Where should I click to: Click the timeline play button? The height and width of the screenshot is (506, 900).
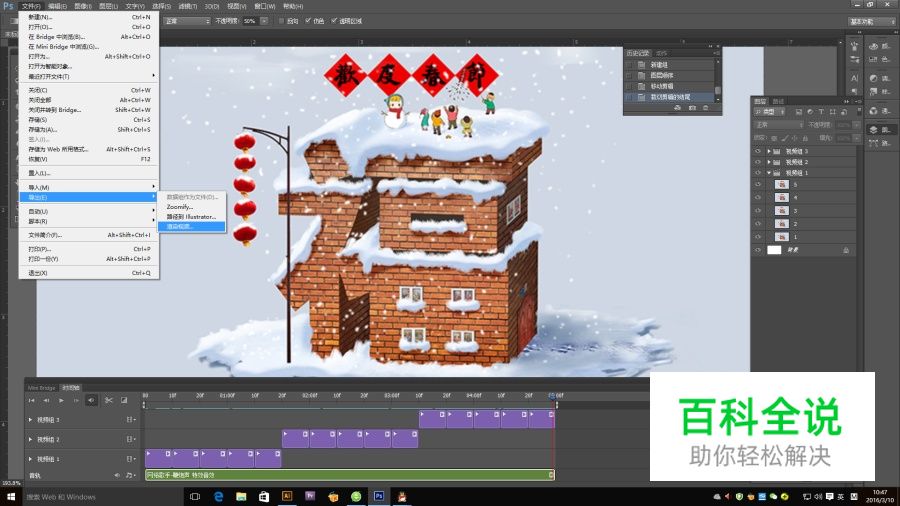coord(61,400)
